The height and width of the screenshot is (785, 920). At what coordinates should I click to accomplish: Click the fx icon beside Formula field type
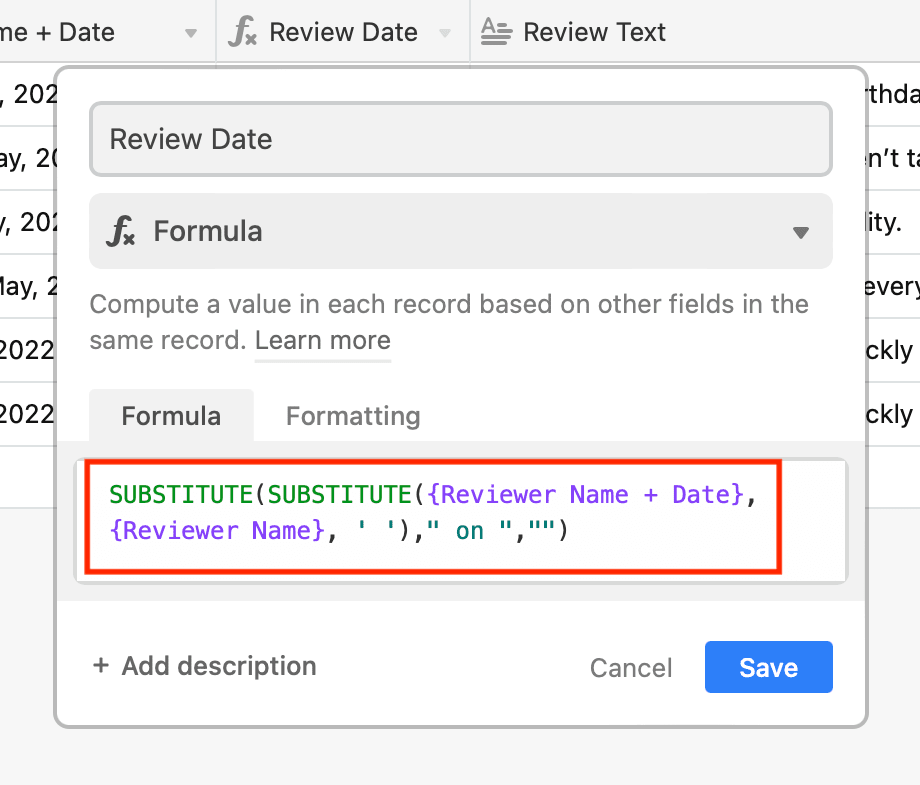click(x=121, y=231)
